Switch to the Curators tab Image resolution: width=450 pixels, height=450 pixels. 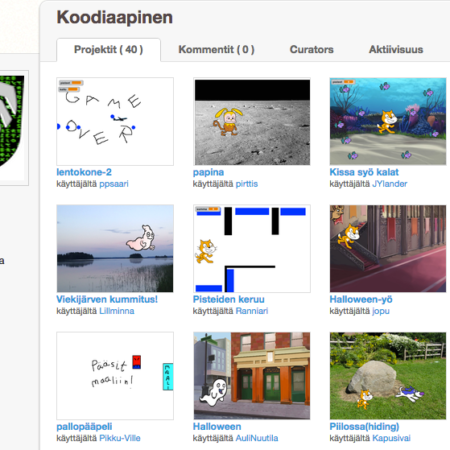coord(311,50)
